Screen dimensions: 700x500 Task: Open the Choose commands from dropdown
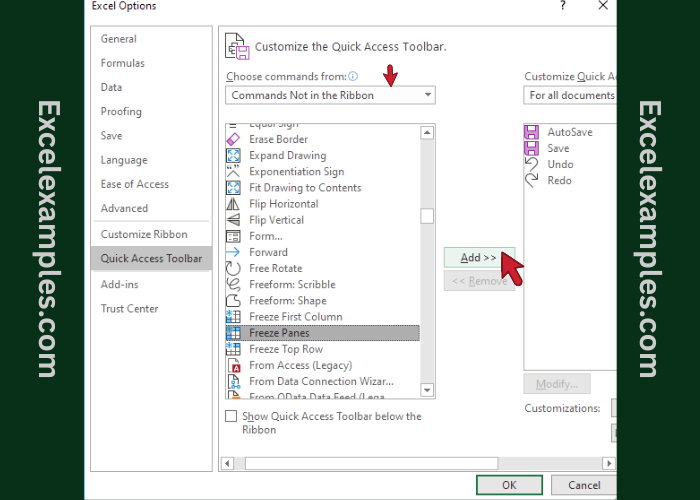pos(330,95)
